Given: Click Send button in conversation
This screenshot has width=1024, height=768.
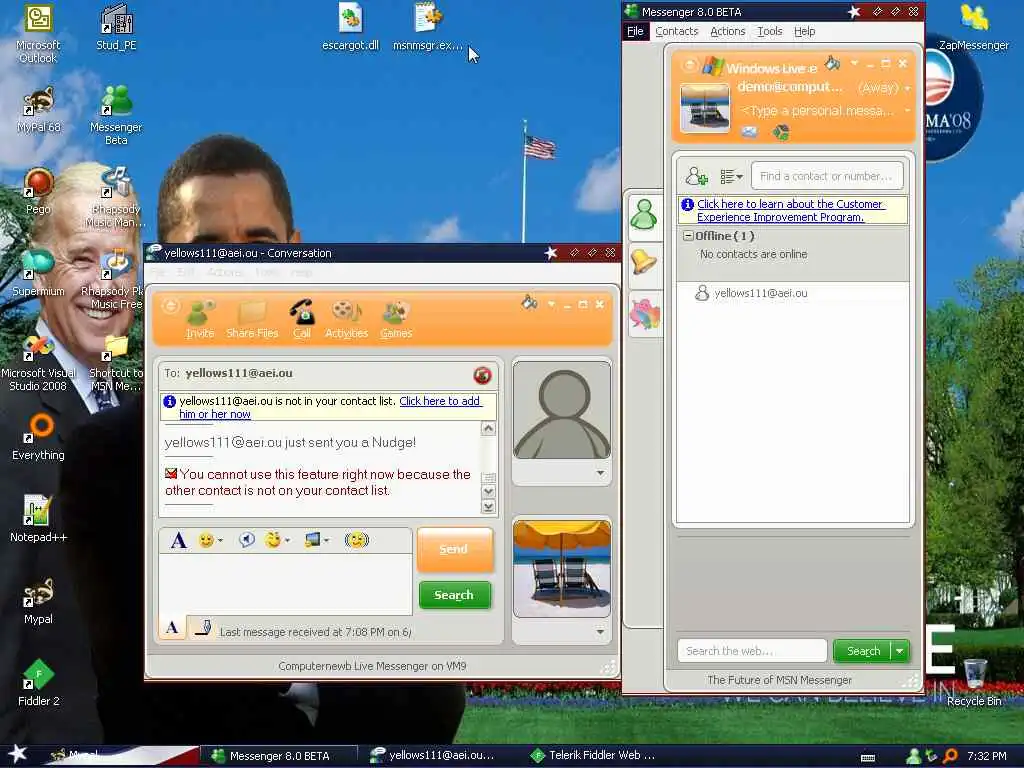Looking at the screenshot, I should click(x=454, y=549).
